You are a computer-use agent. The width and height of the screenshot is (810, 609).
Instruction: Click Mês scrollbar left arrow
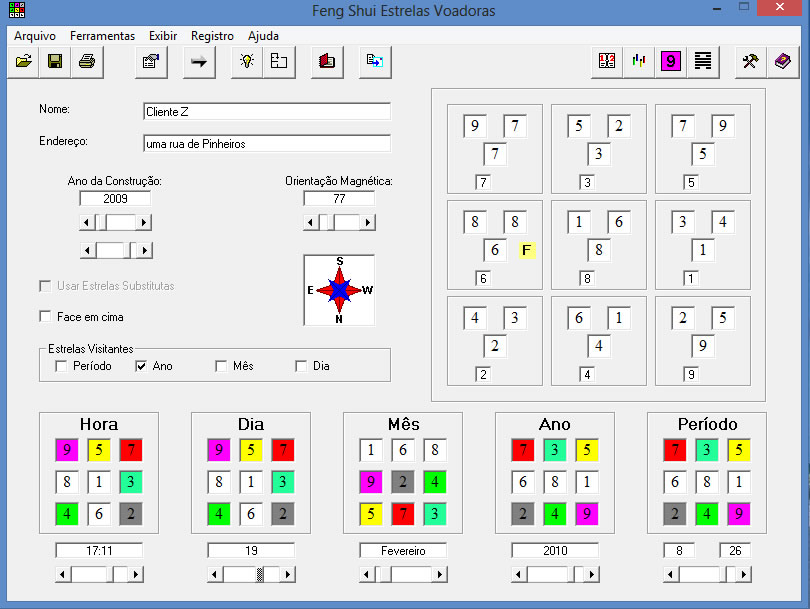366,574
